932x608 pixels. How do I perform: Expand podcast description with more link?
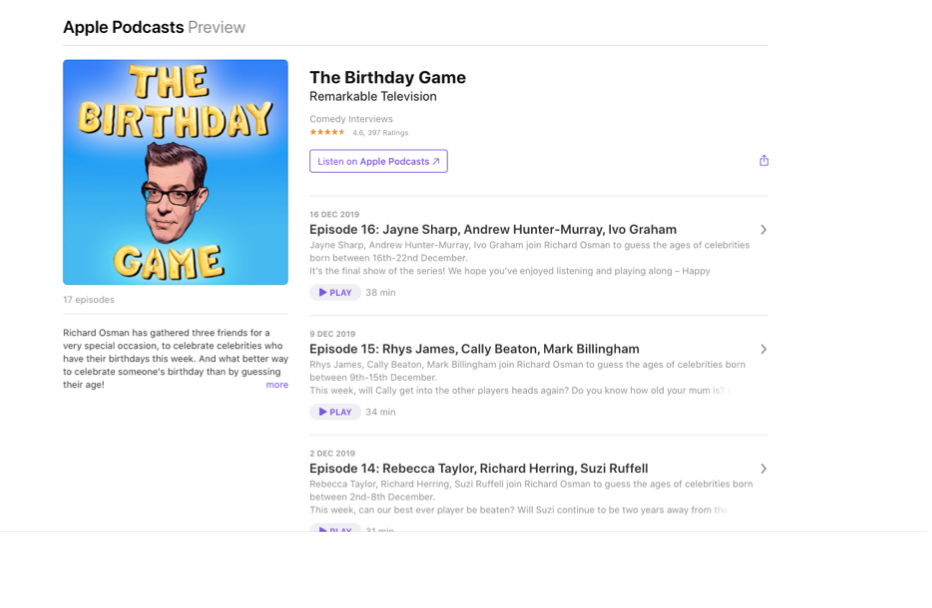coord(277,385)
